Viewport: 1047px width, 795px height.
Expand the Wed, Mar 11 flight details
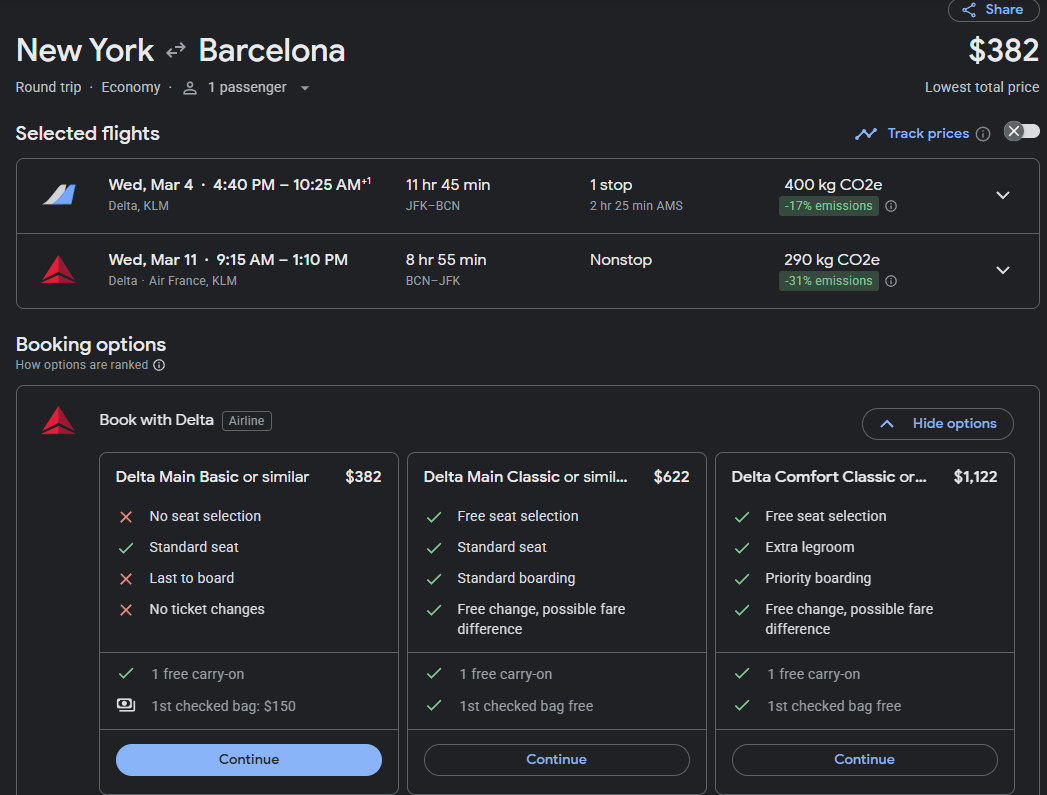[x=1002, y=270]
